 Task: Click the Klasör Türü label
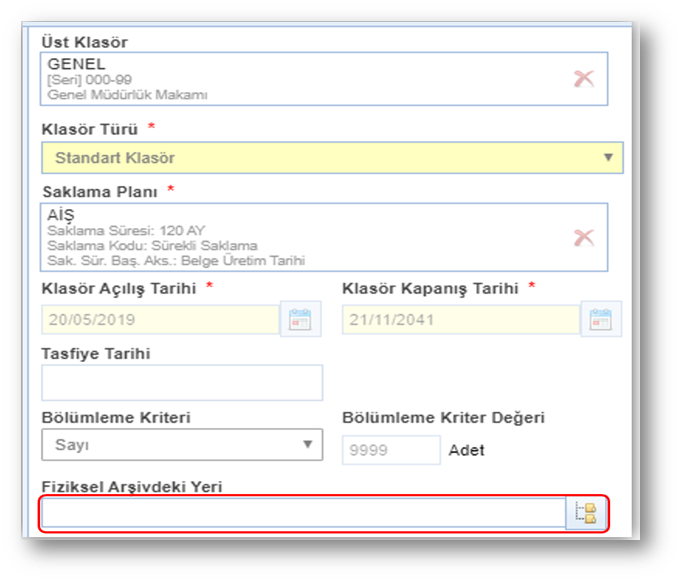tap(91, 129)
